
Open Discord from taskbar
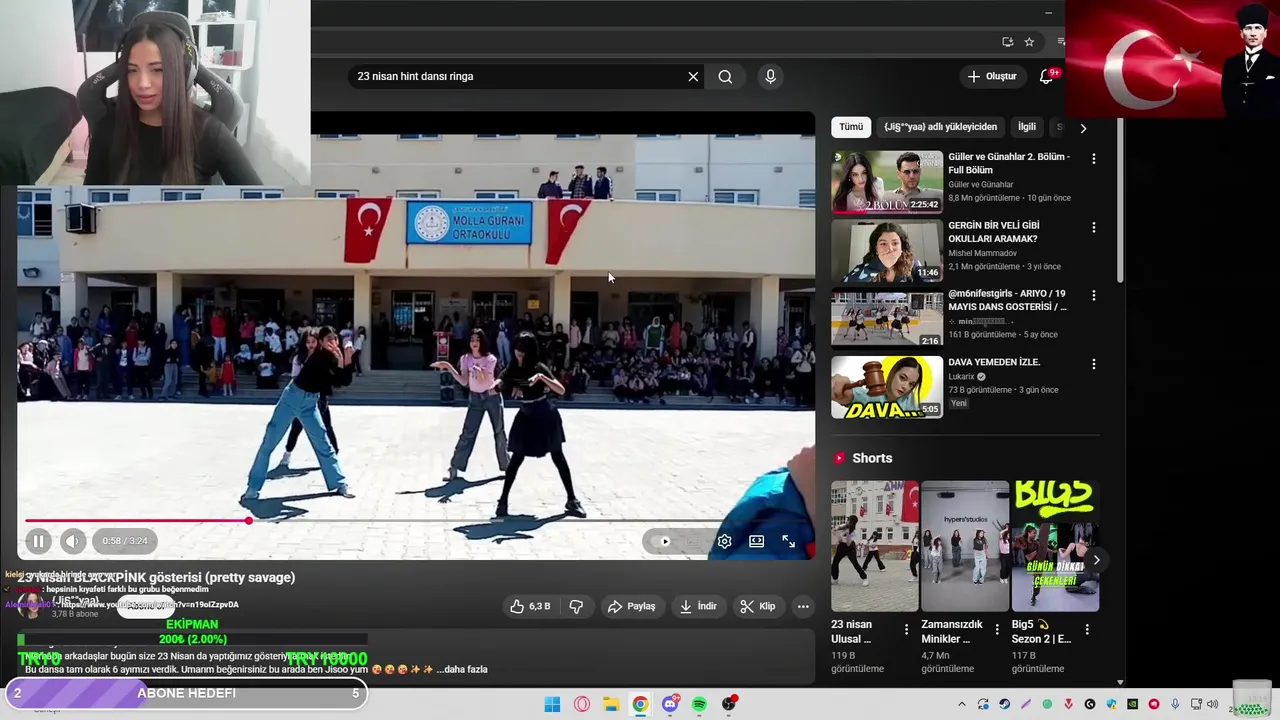(x=670, y=704)
